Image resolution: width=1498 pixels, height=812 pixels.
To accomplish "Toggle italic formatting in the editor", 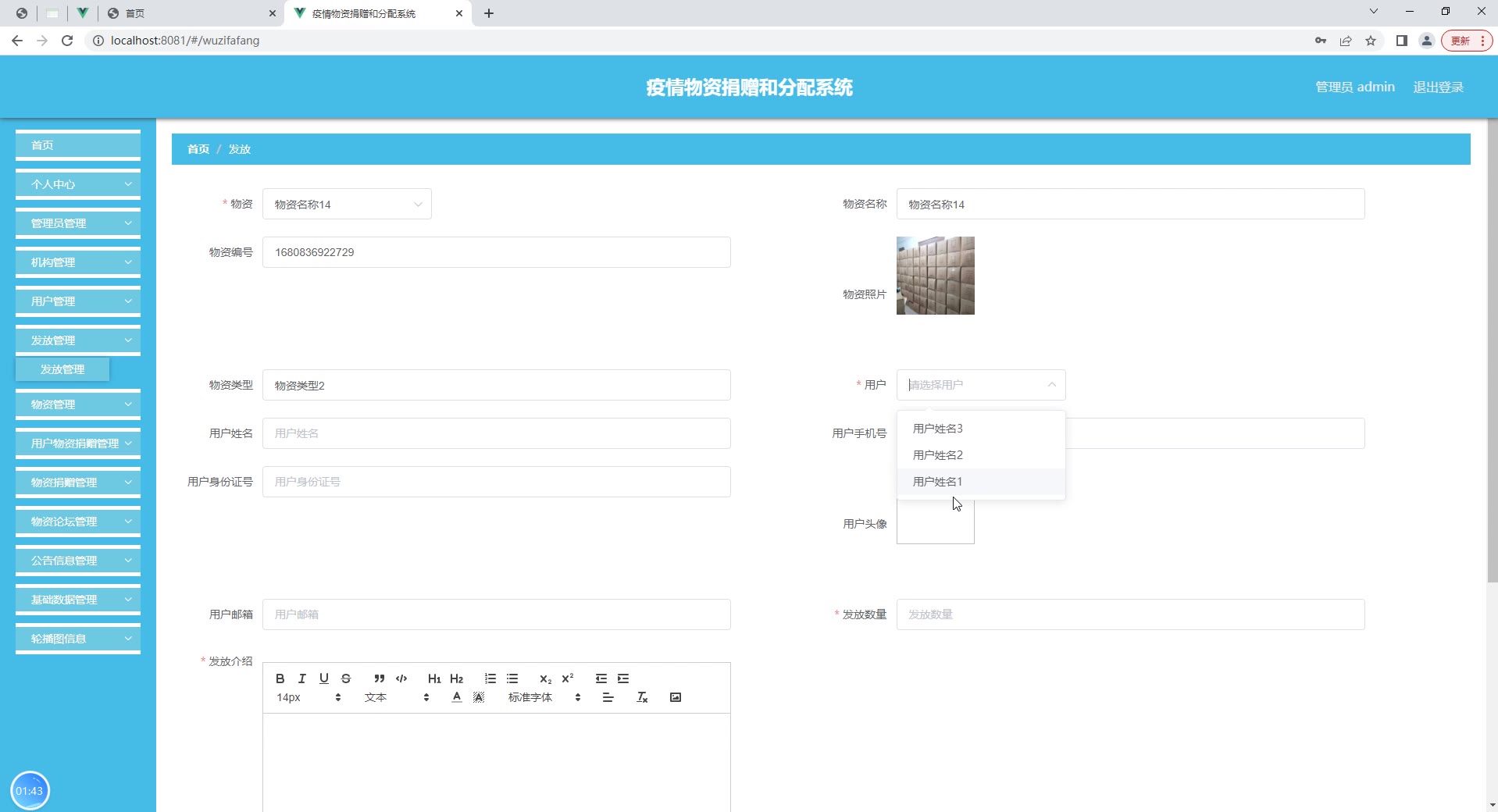I will point(302,678).
